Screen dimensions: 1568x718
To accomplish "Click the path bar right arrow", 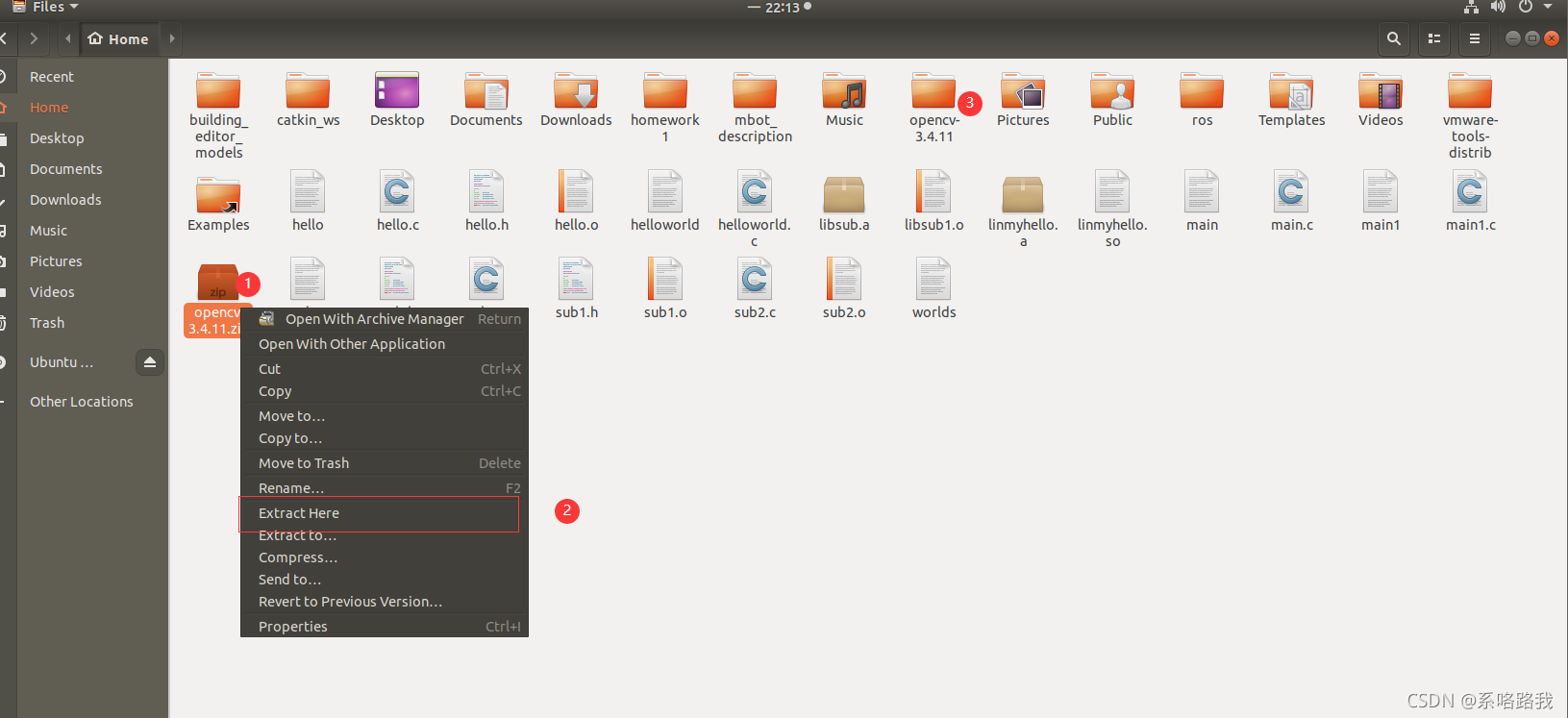I will (x=172, y=38).
